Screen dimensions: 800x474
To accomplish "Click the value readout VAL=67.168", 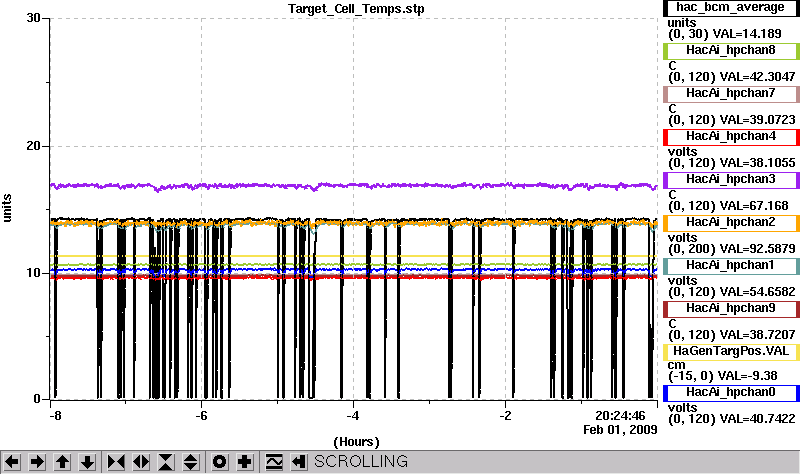I will point(754,206).
